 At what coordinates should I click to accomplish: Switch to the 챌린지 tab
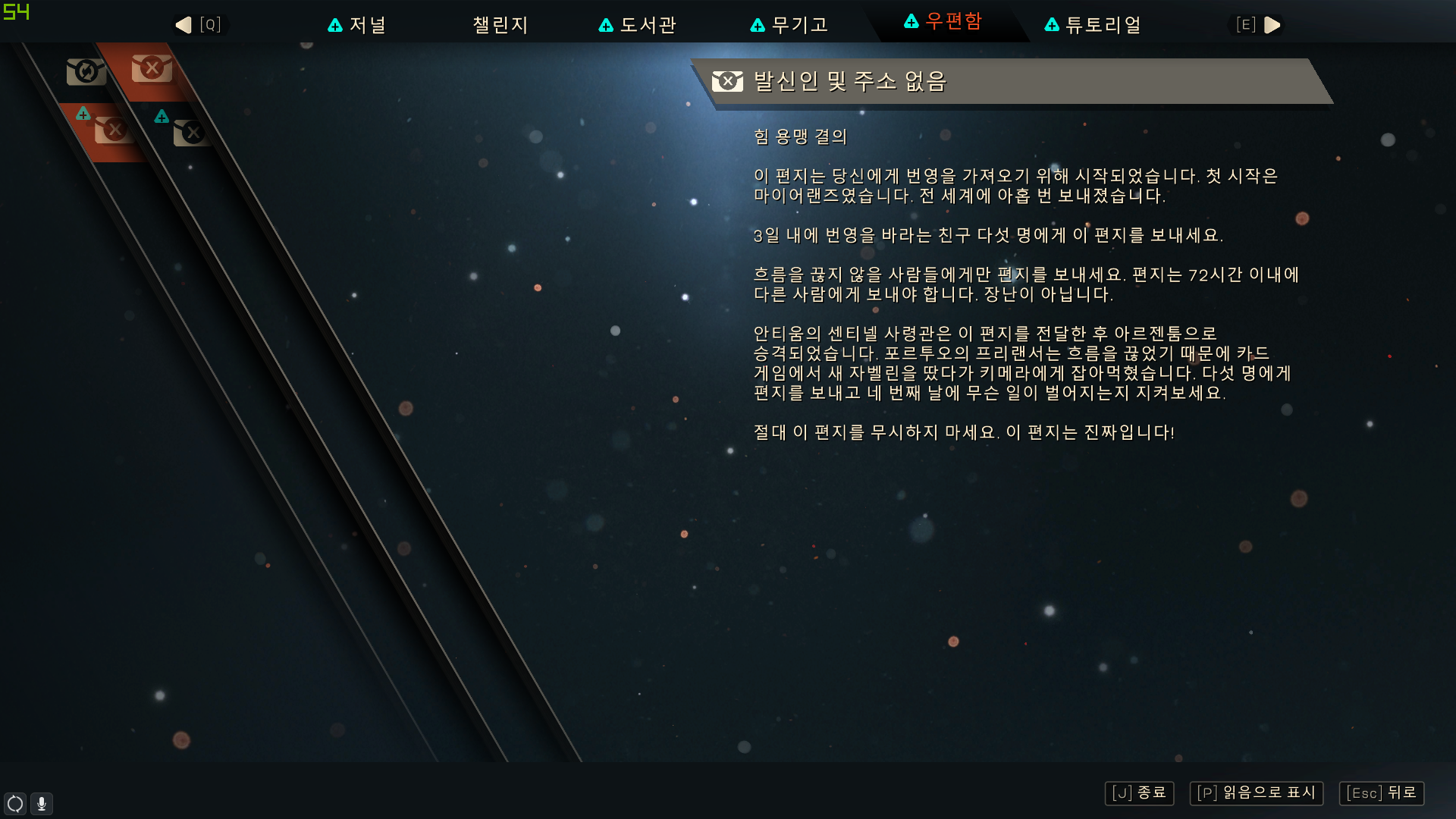click(x=500, y=25)
